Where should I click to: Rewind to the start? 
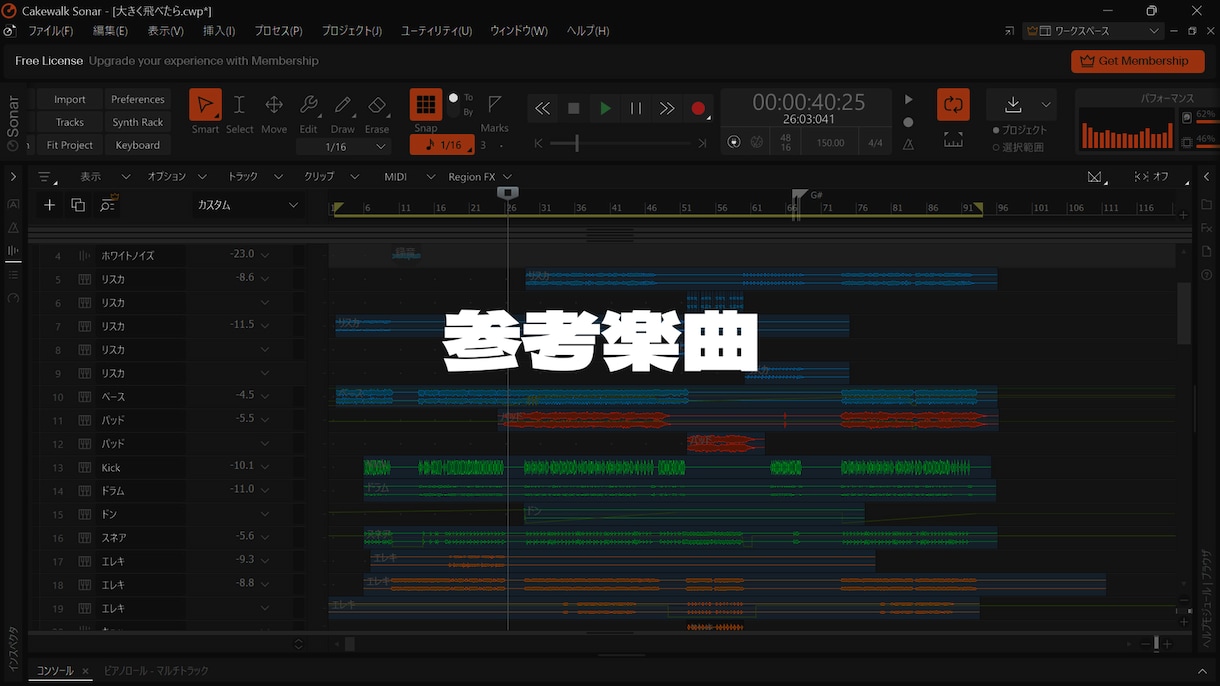pos(542,108)
